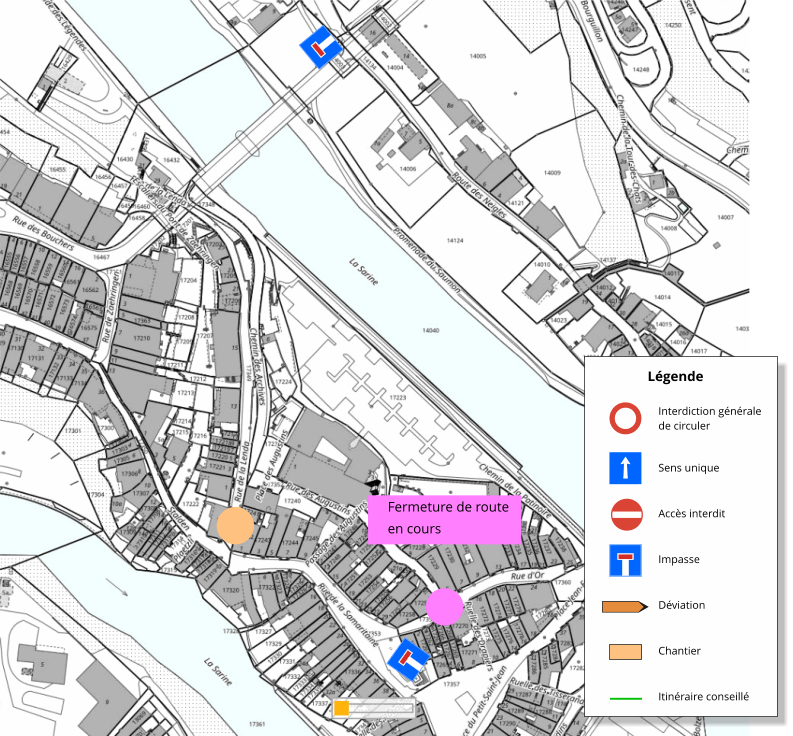Click the "Légende" heading
The height and width of the screenshot is (736, 793).
click(x=675, y=377)
